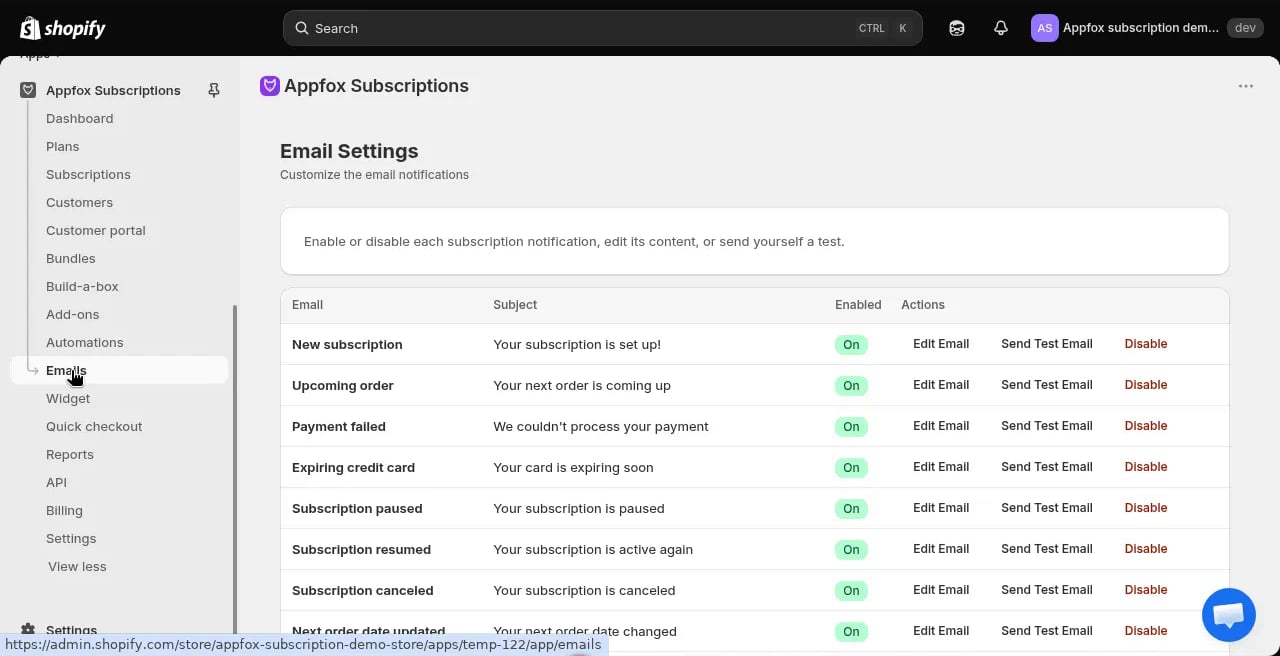Edit the Subscription paused email

click(941, 508)
